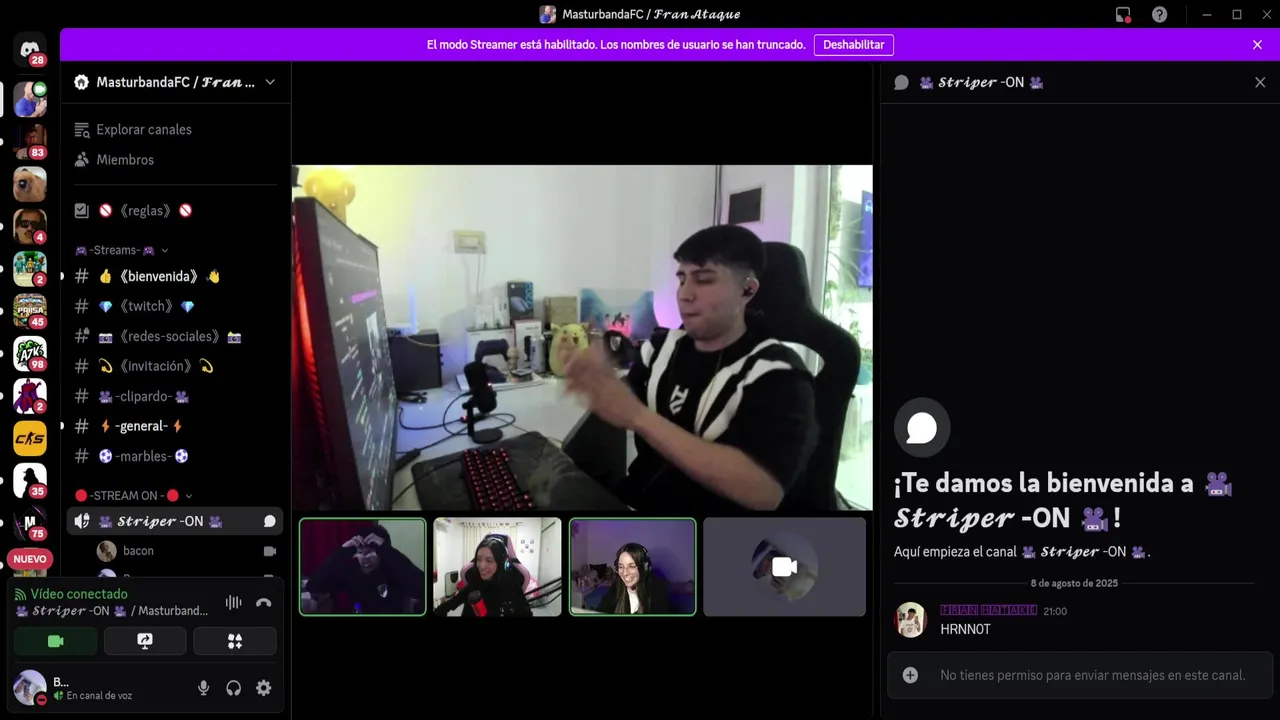Open the invitación channel

175,366
